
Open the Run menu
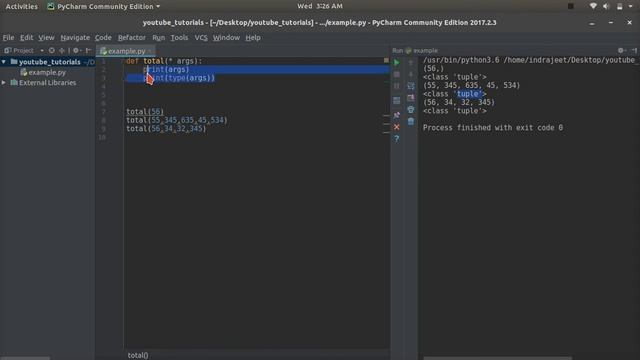tap(159, 38)
